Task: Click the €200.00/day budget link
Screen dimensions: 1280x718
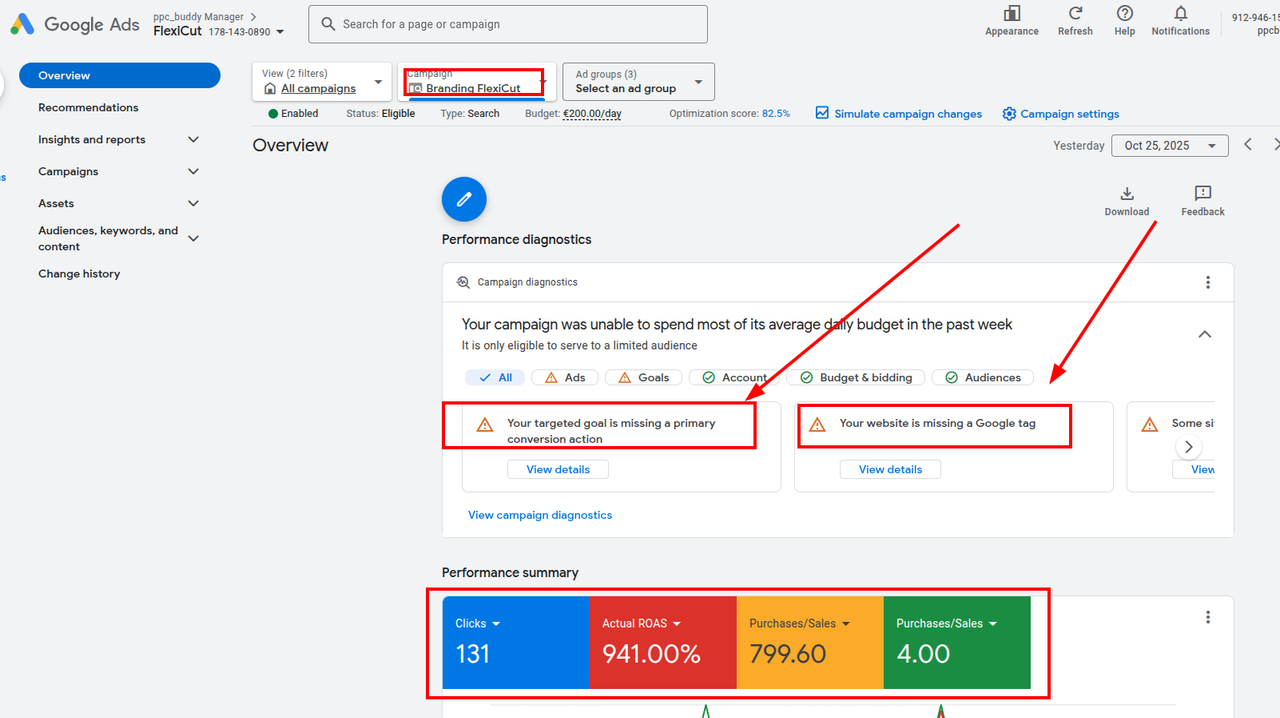Action: 592,113
